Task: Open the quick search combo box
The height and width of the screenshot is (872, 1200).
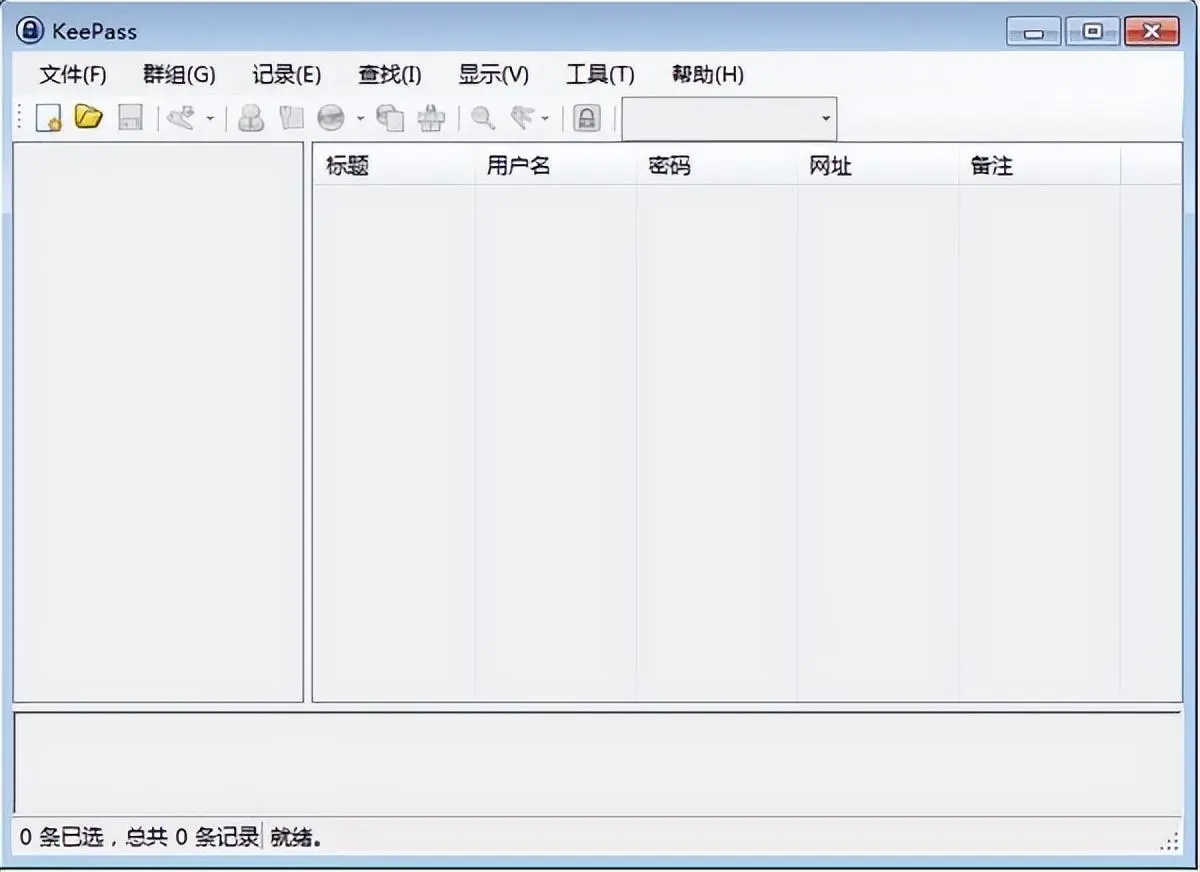Action: point(729,119)
